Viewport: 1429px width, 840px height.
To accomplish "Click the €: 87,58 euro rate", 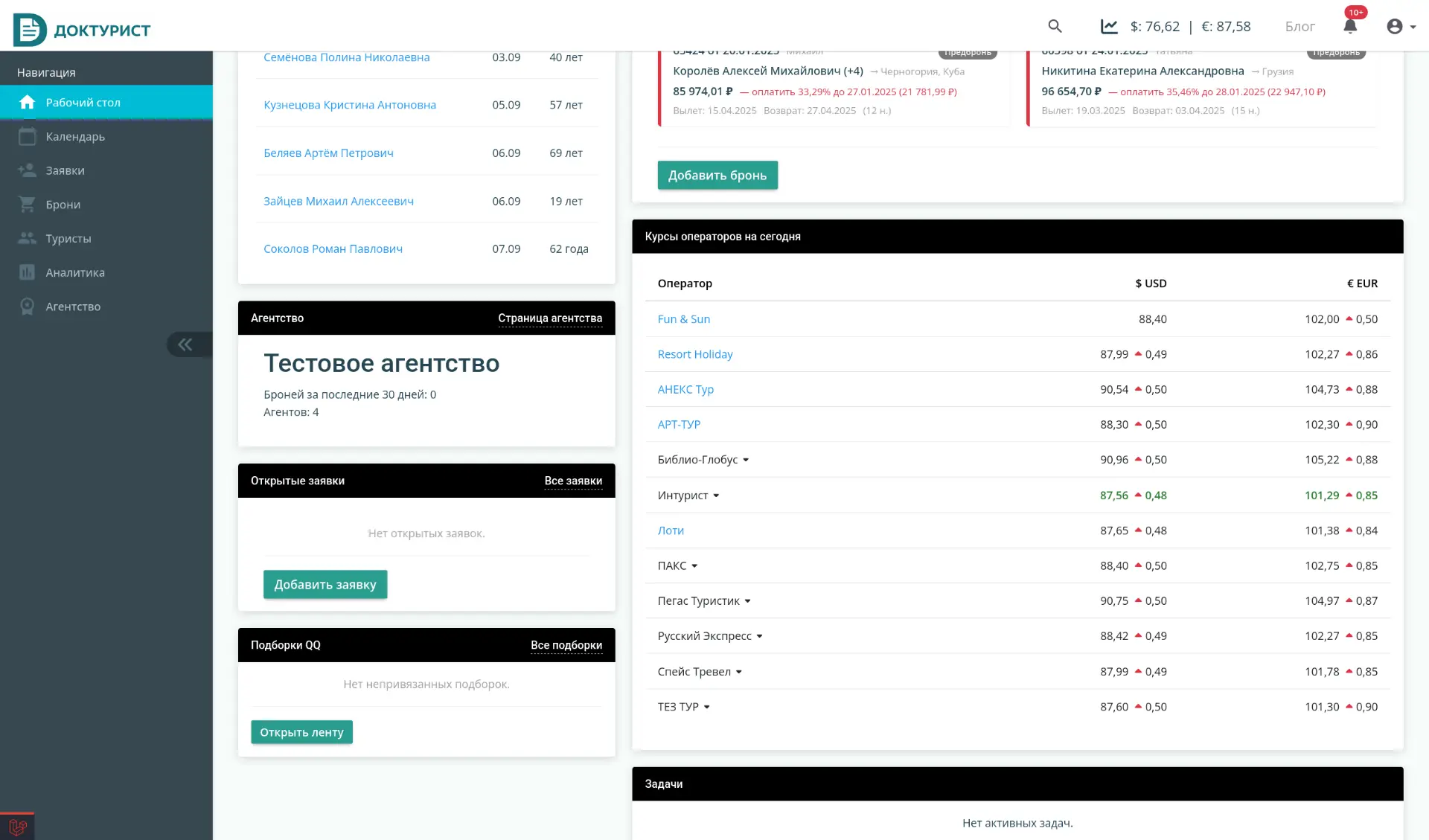I will coord(1226,27).
